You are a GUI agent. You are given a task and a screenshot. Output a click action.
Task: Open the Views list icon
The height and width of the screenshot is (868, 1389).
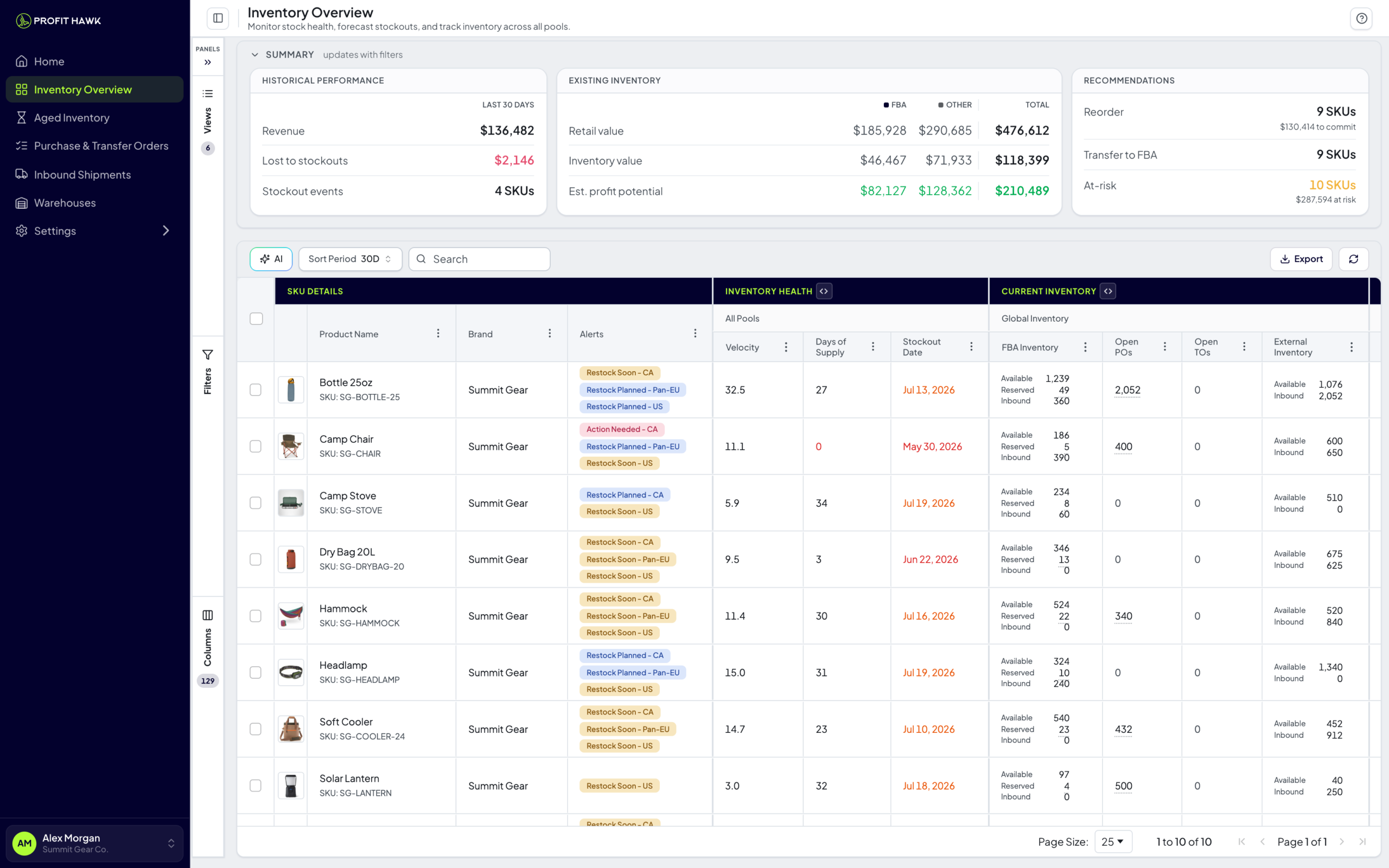(x=208, y=93)
